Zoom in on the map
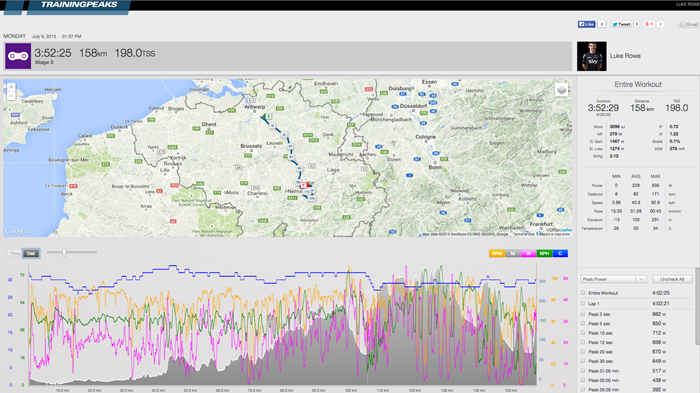This screenshot has width=700, height=393. pos(11,87)
